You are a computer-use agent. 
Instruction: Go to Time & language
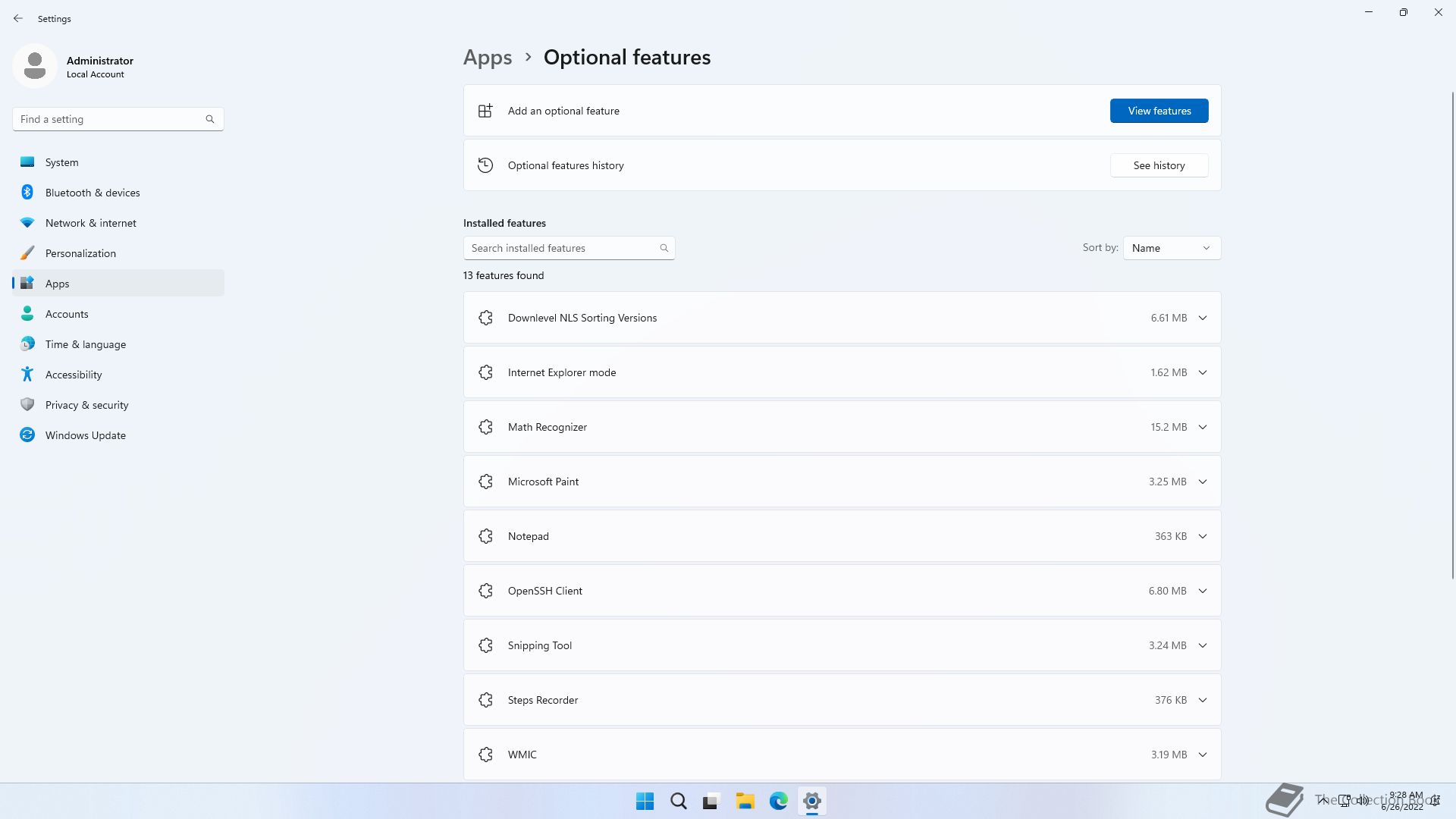(x=118, y=344)
